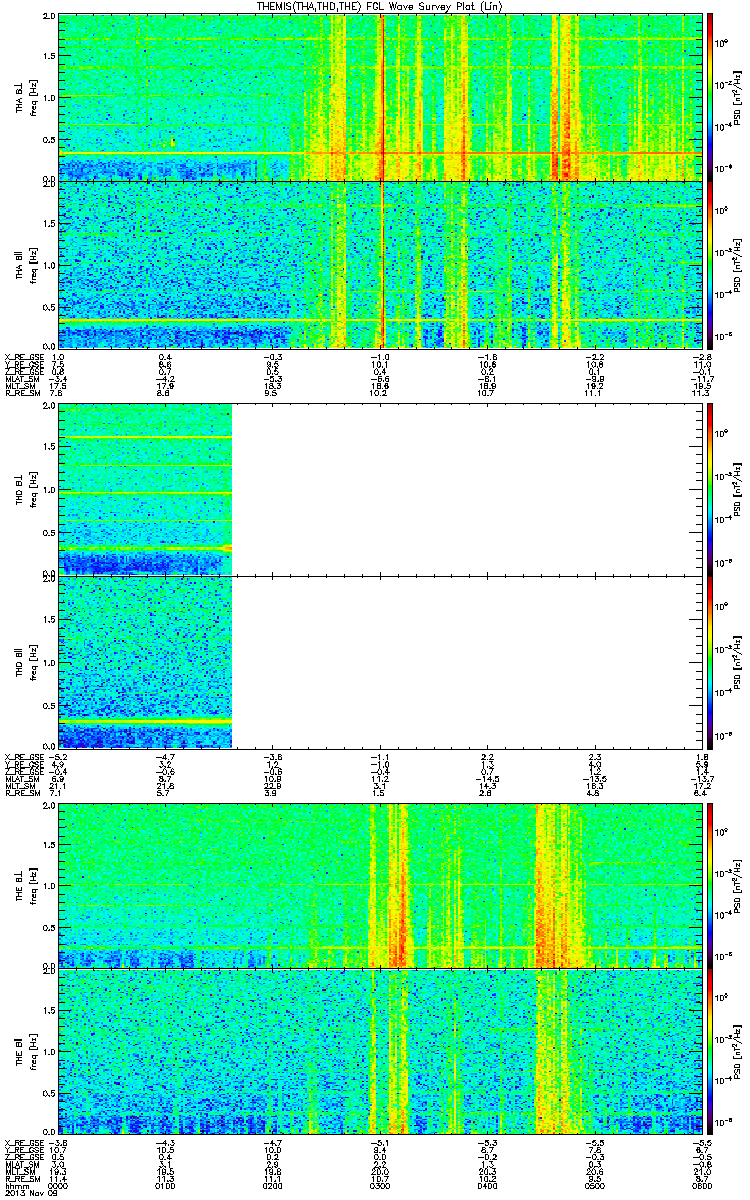This screenshot has height=1200, width=750.
Task: Click the THD B-parallel freq [Hz] axis label
Action: [32, 661]
